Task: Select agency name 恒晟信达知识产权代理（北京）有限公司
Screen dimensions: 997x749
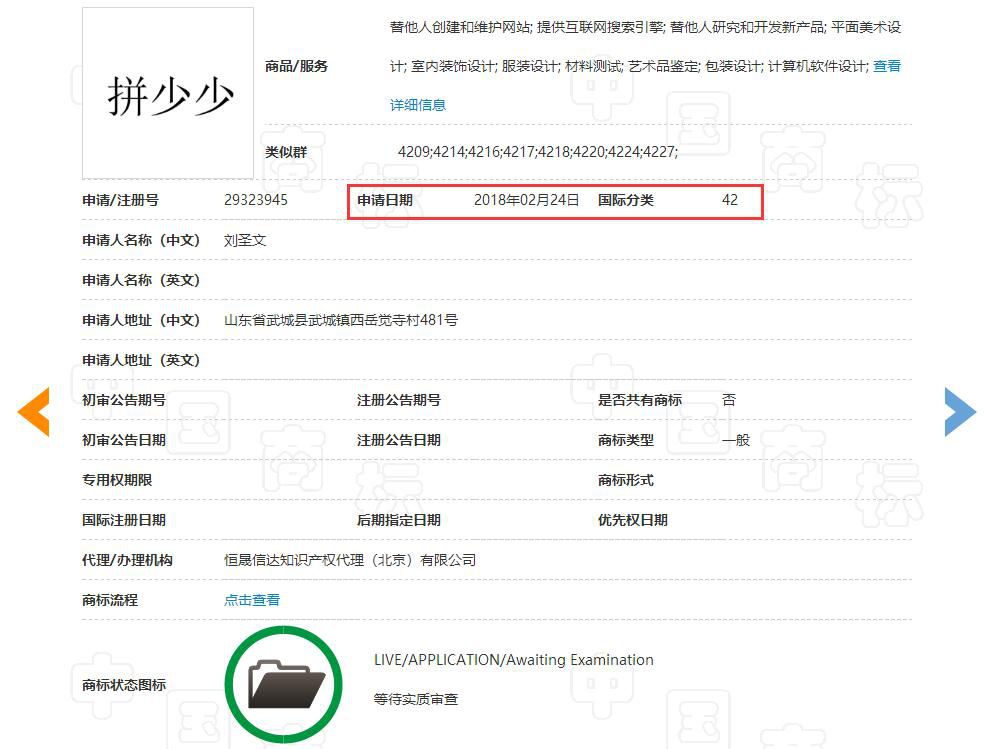Action: click(x=350, y=560)
